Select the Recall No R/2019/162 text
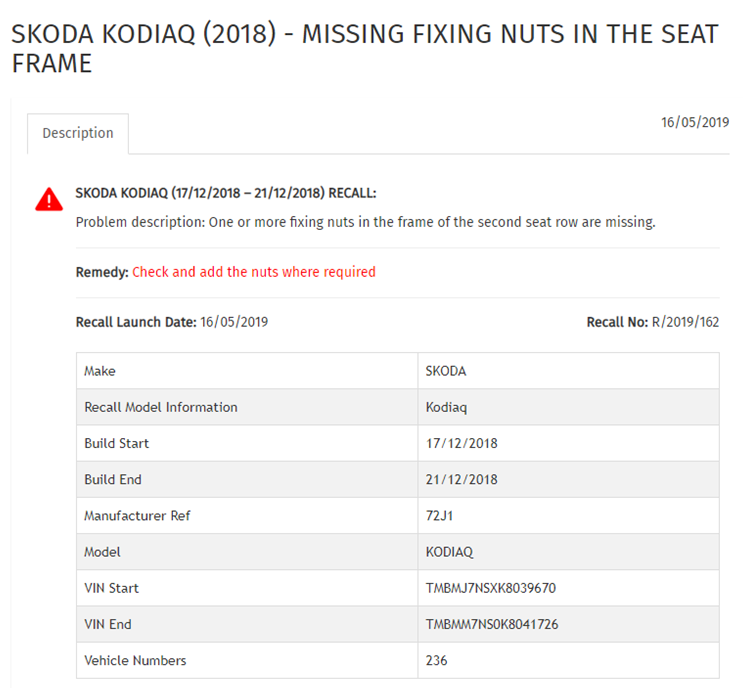This screenshot has height=688, width=743. pos(652,322)
